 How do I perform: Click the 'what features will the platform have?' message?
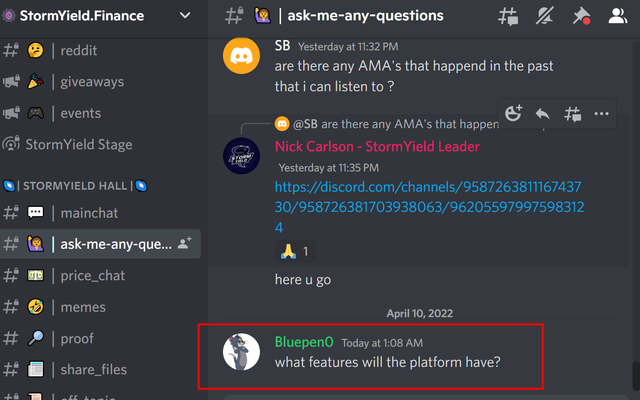click(387, 362)
